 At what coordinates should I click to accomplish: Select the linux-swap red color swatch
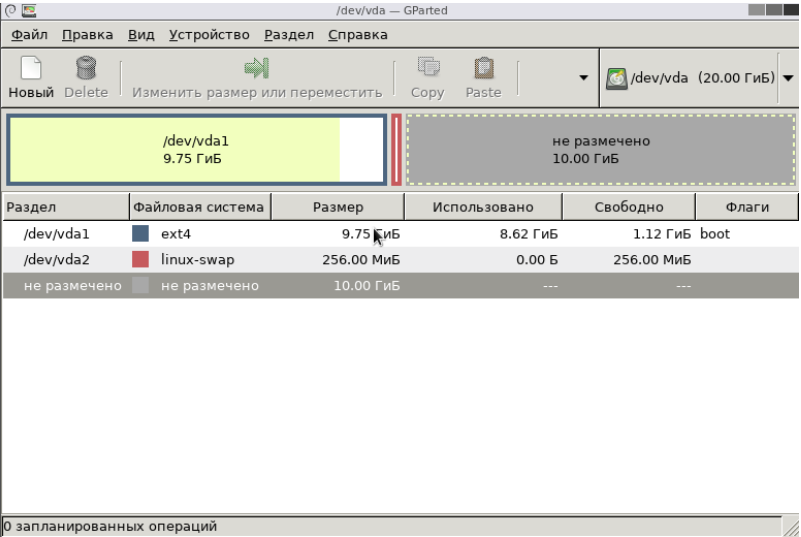(x=140, y=260)
